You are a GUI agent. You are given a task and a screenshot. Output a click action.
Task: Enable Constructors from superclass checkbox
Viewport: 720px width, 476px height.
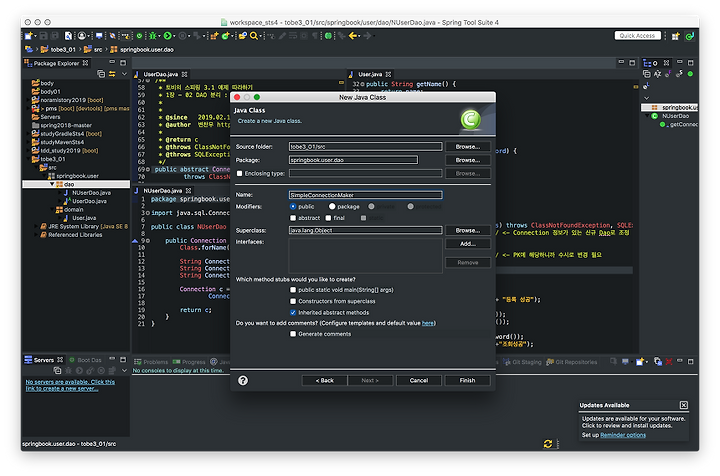[293, 301]
